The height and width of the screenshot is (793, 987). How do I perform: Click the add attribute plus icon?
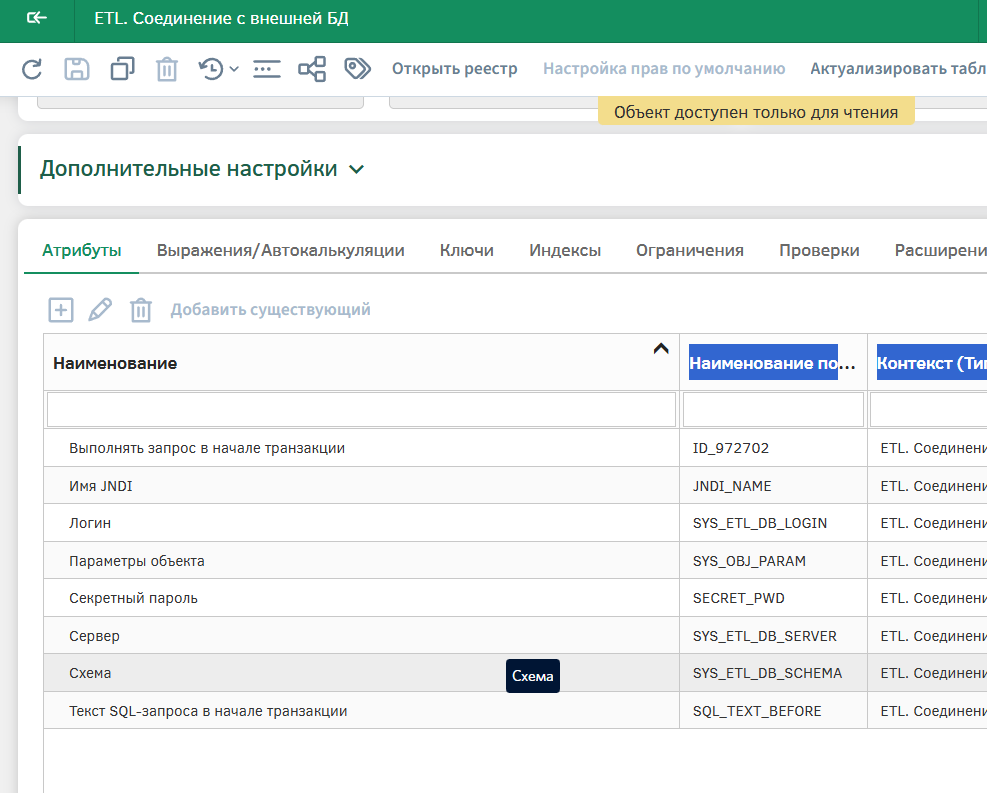[x=61, y=310]
